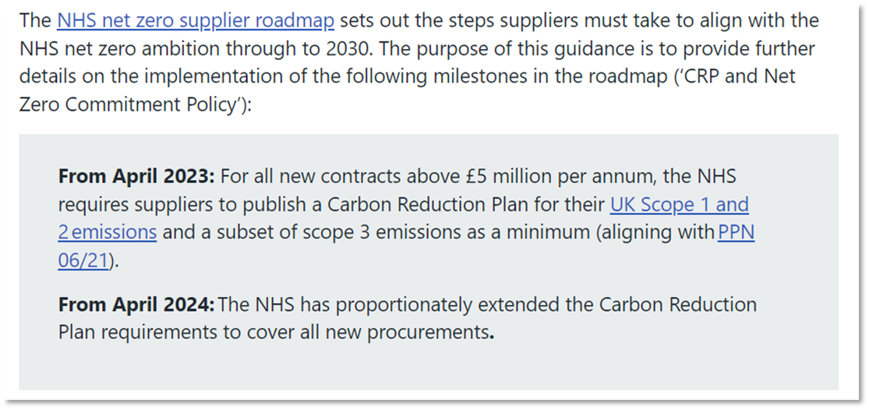The image size is (869, 410).
Task: Click the "2 emissions" link text
Action: point(107,232)
